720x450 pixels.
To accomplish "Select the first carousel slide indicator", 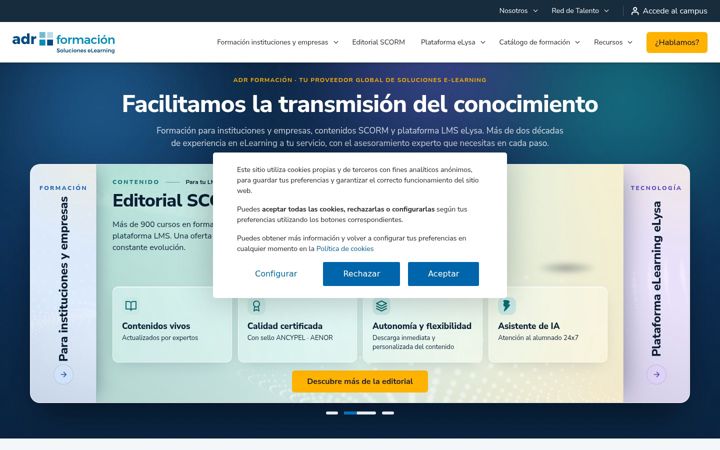I will click(x=332, y=413).
